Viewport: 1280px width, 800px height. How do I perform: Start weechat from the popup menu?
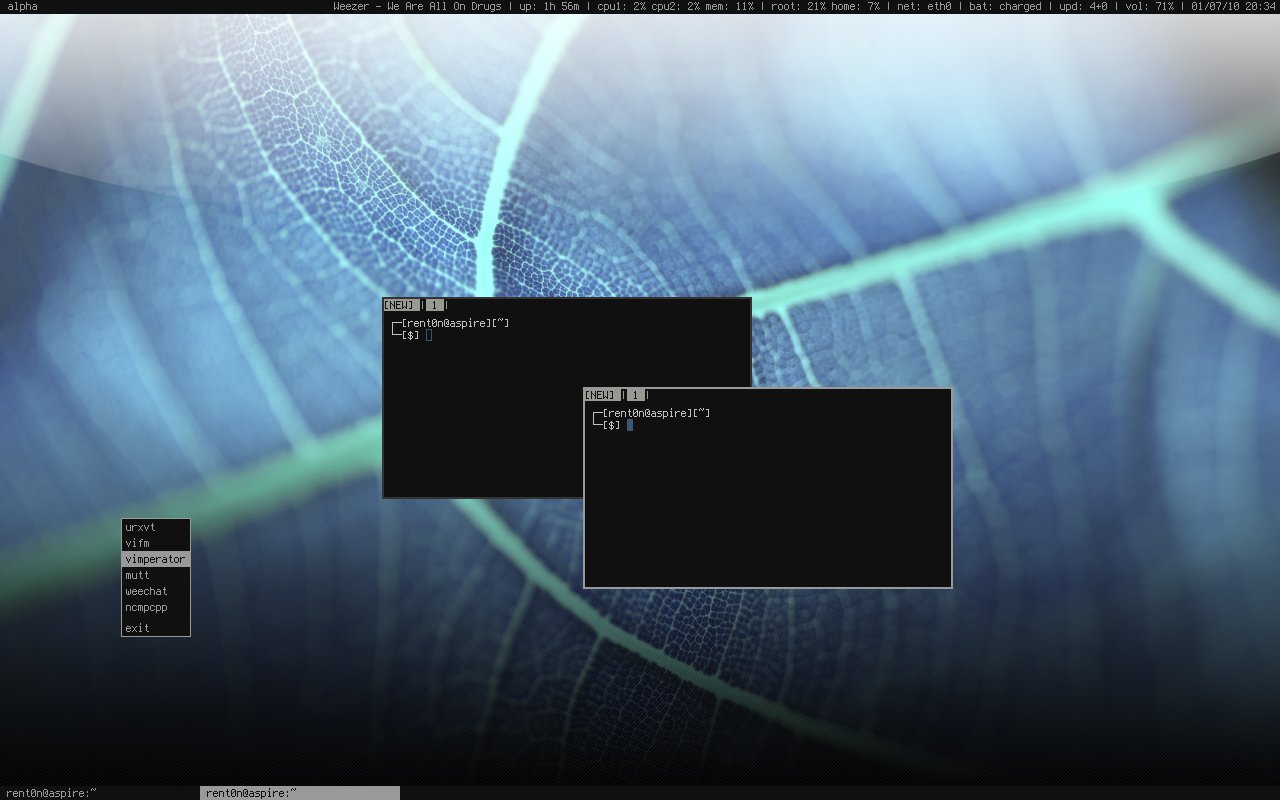click(156, 591)
